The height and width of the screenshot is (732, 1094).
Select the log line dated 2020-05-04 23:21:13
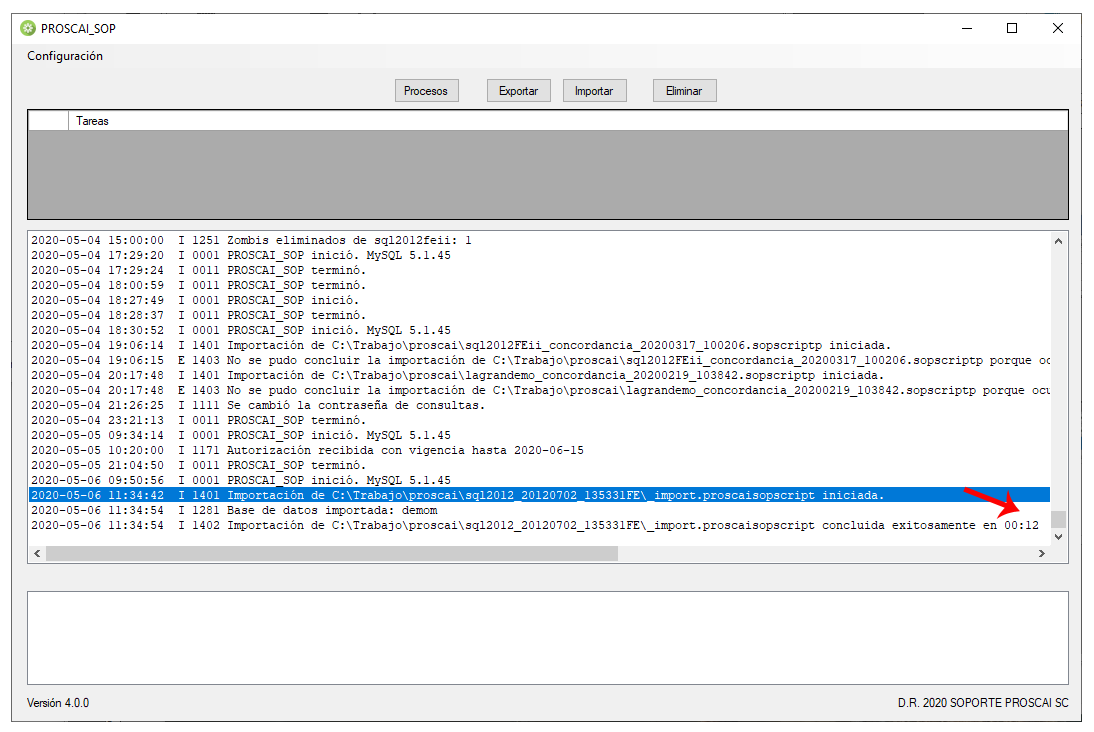point(539,420)
